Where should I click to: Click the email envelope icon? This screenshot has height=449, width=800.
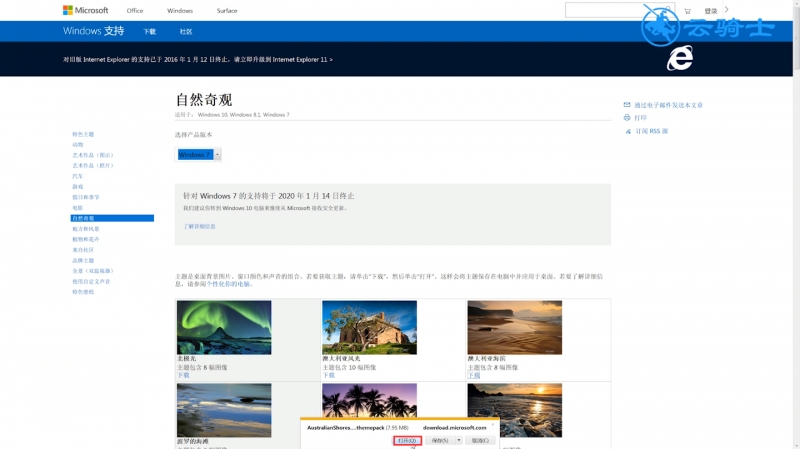pos(627,105)
